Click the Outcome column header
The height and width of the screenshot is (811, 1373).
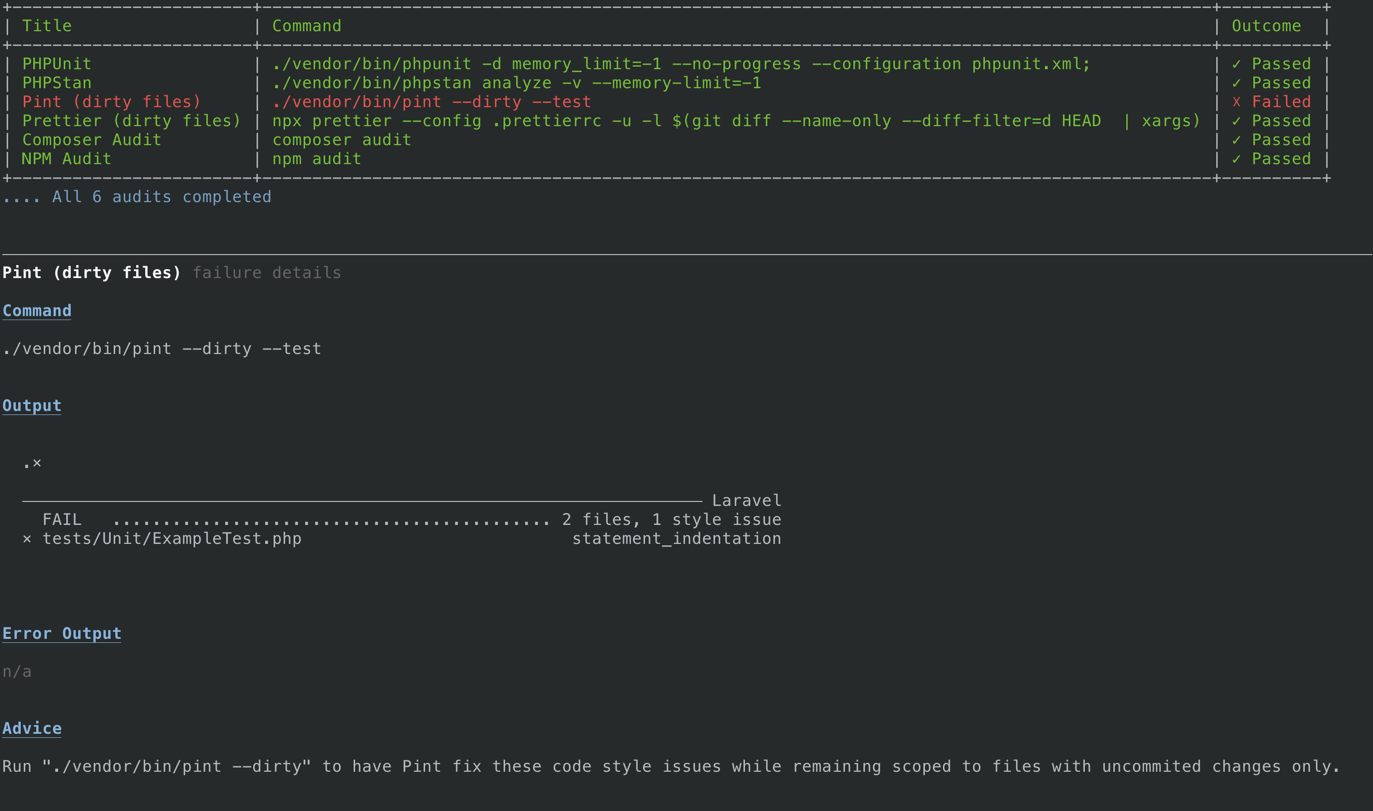[x=1266, y=26]
